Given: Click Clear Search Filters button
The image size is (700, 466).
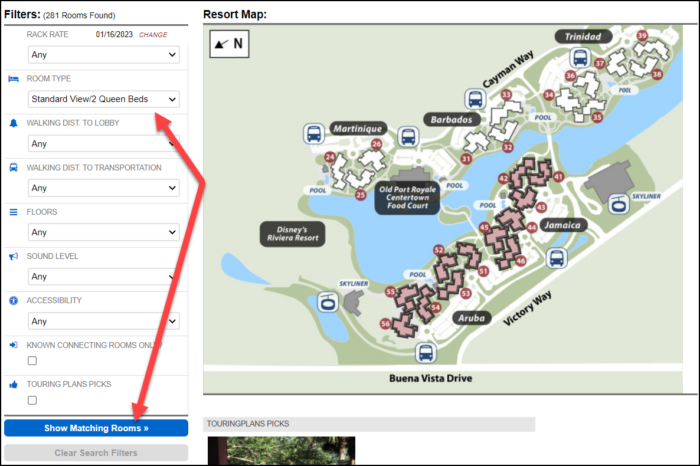Looking at the screenshot, I should click(96, 453).
